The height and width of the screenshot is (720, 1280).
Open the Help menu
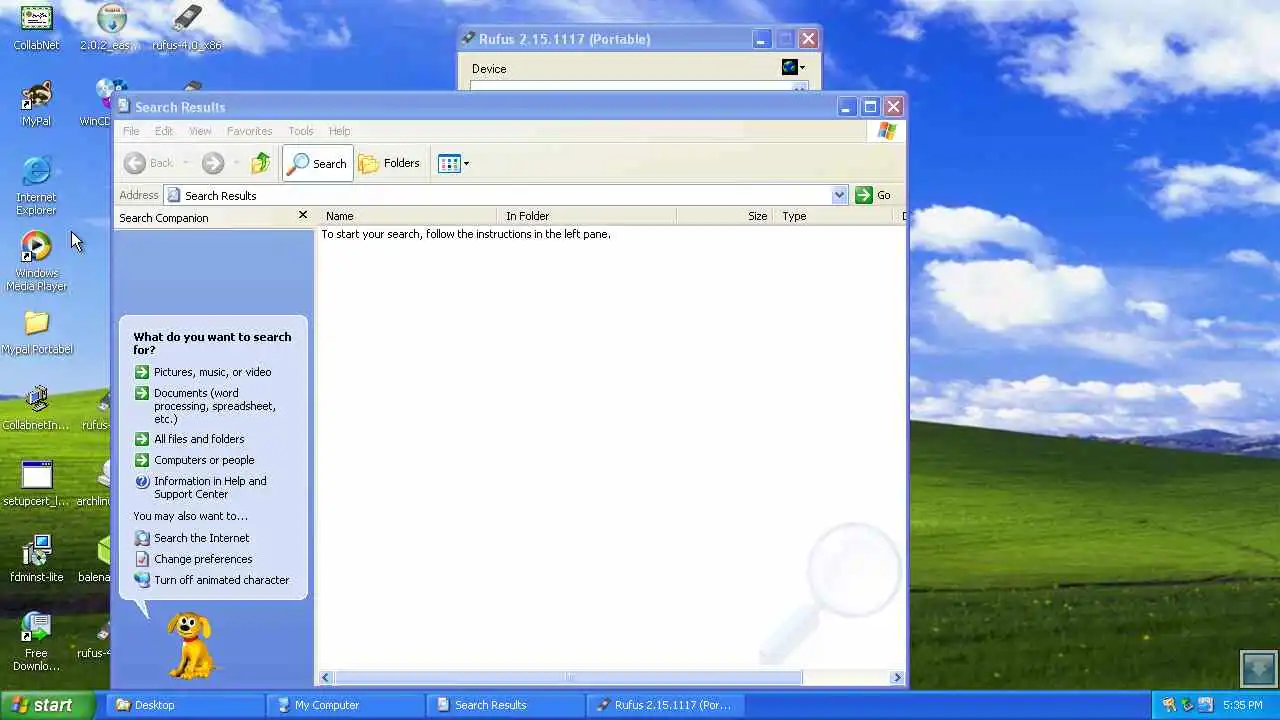(x=339, y=131)
